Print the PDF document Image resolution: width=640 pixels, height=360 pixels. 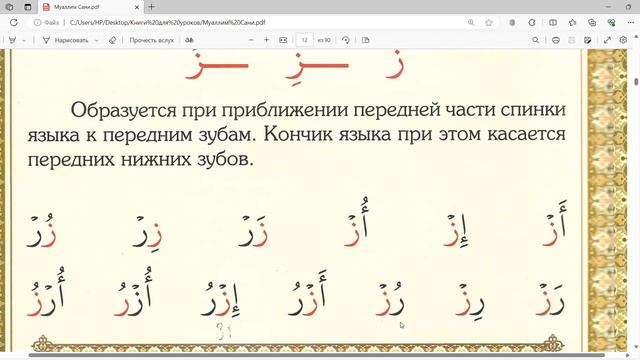[x=556, y=40]
